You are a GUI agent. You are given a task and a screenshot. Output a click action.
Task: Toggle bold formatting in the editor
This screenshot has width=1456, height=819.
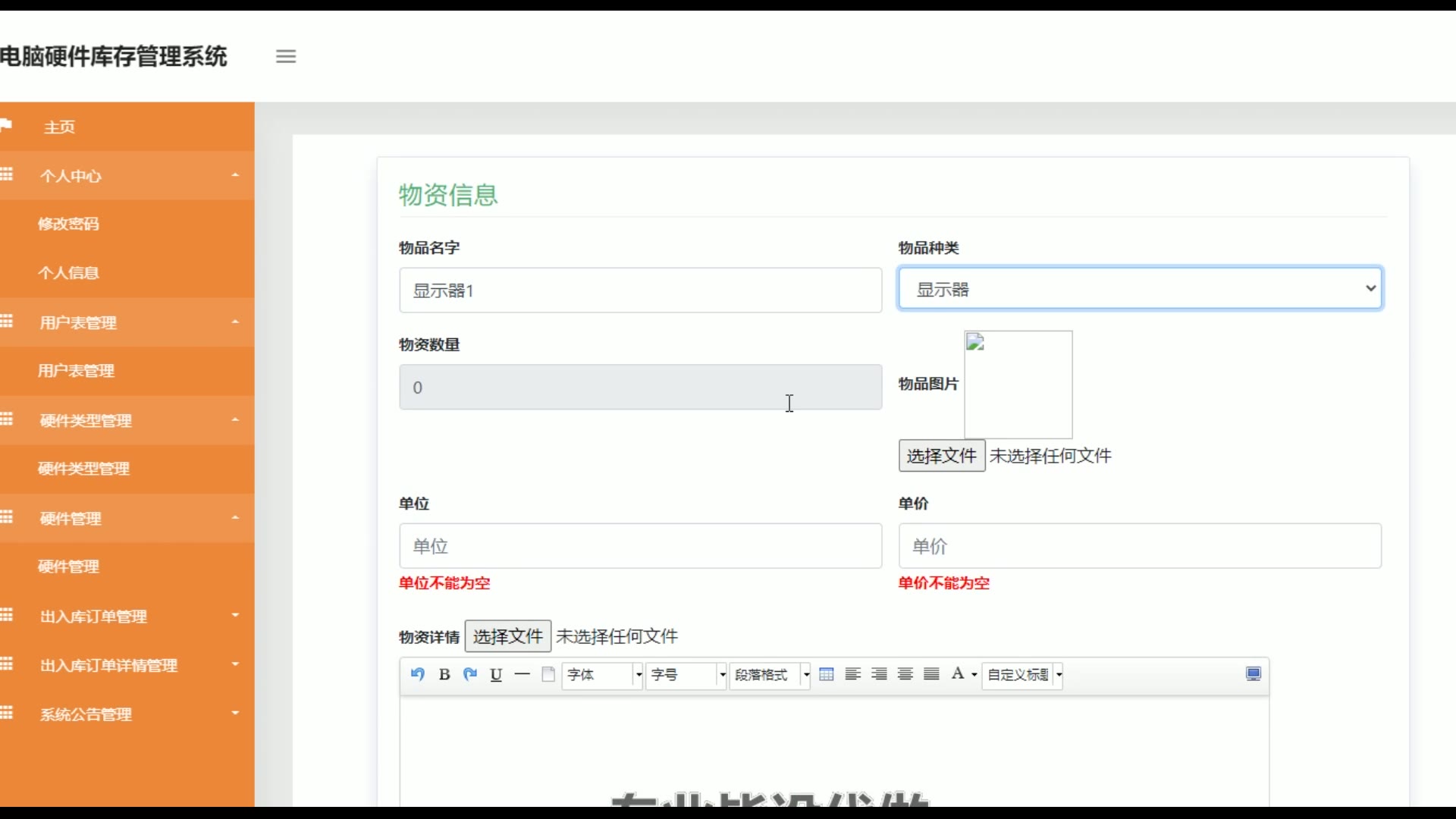(444, 674)
